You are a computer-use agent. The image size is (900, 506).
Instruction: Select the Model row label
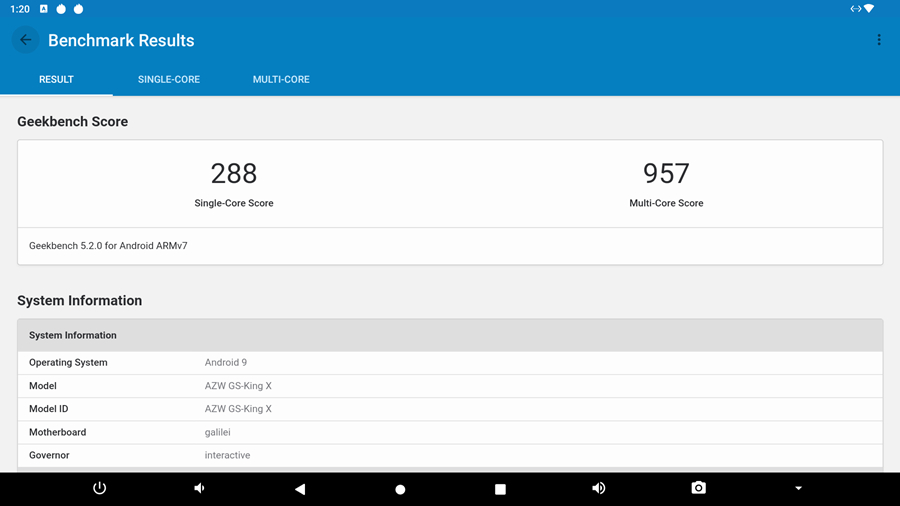43,386
